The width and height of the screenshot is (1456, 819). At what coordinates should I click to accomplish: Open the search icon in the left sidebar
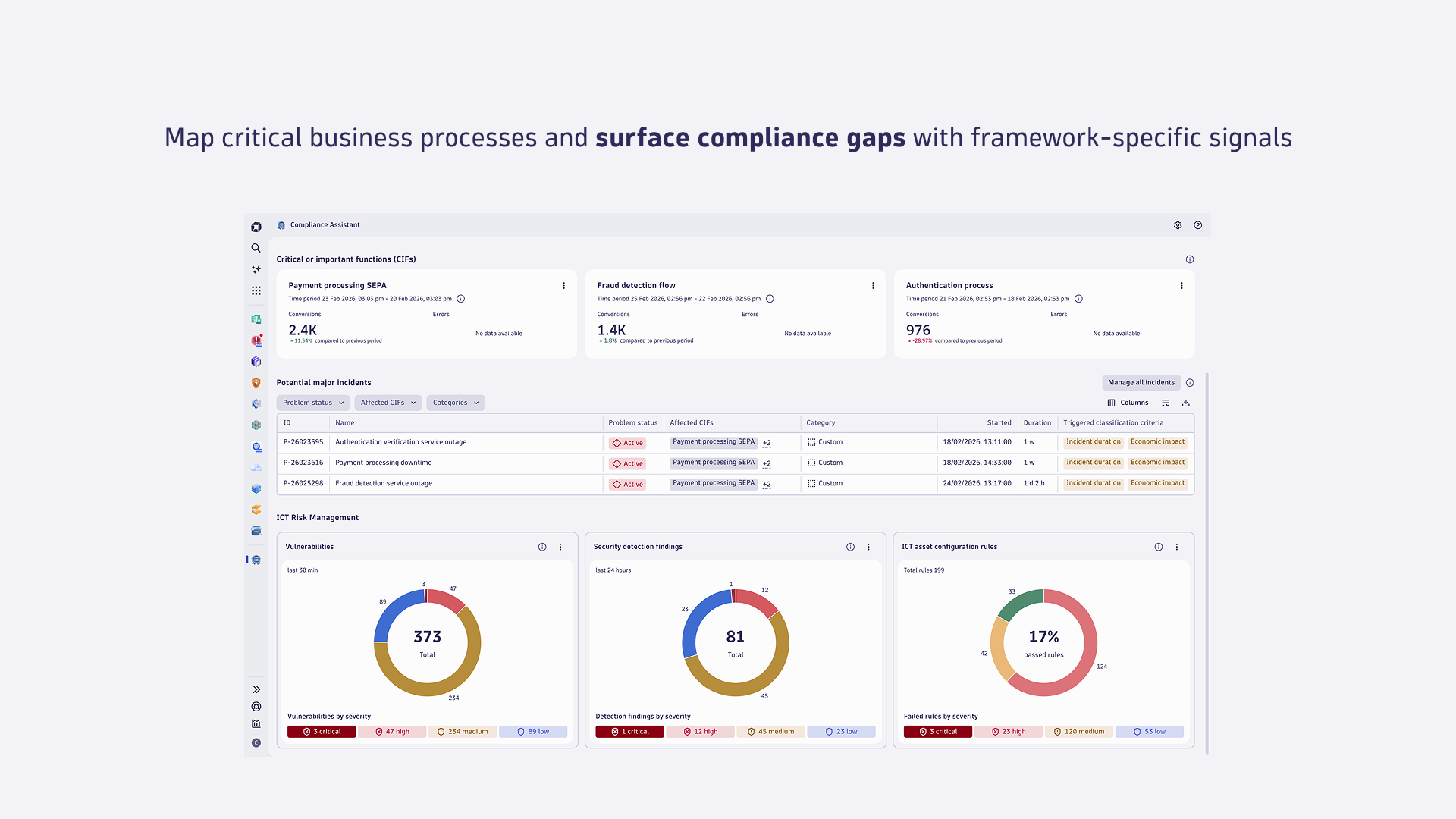tap(256, 248)
